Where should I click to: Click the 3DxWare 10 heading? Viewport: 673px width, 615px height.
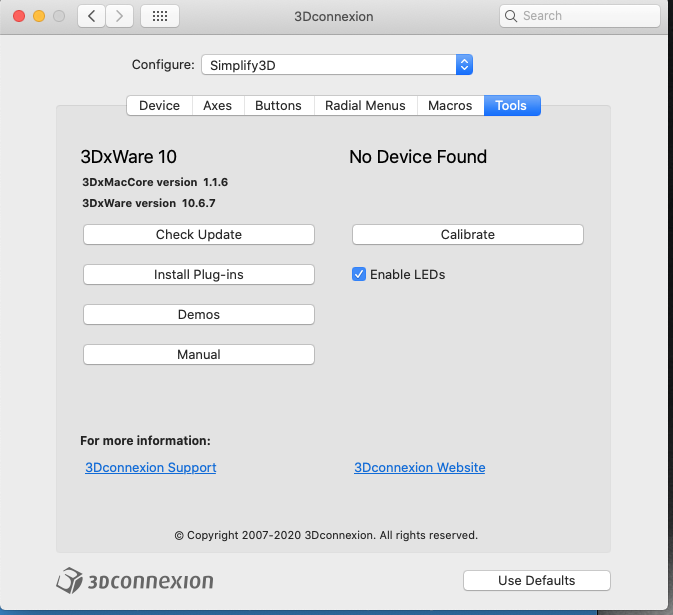(x=128, y=157)
